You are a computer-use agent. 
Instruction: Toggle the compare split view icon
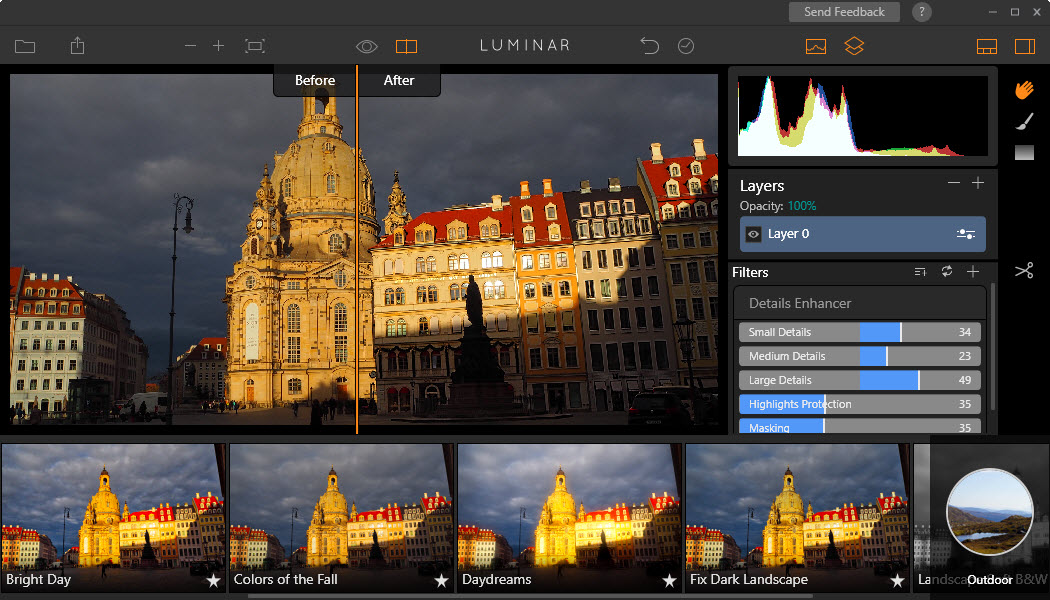(406, 46)
